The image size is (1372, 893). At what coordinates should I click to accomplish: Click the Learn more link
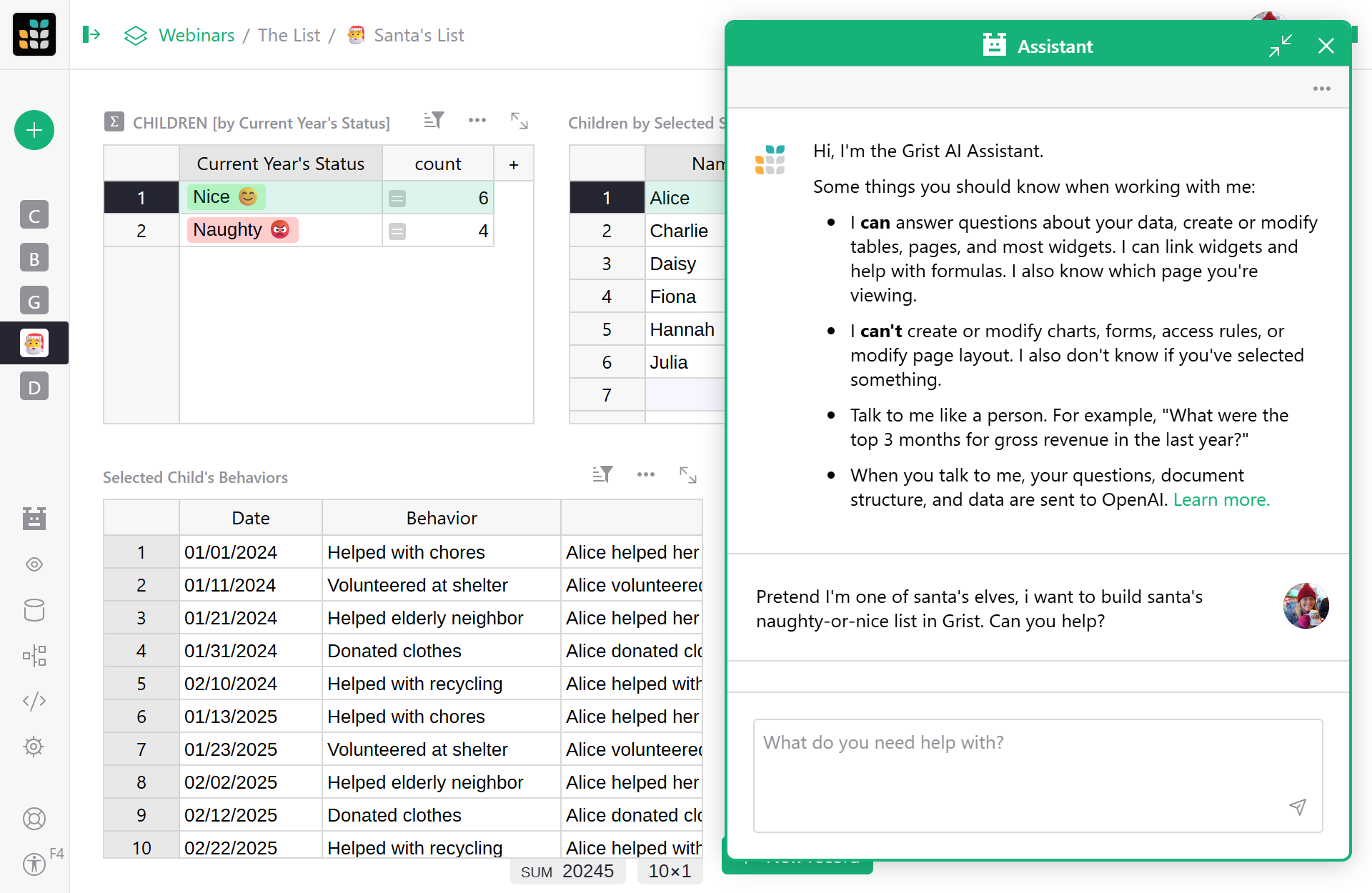click(1221, 499)
